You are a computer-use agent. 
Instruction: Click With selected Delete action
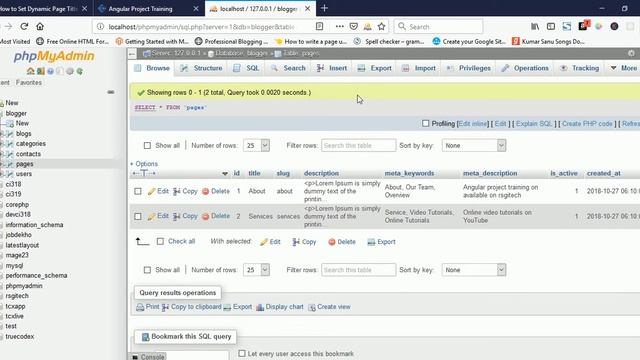tap(342, 242)
